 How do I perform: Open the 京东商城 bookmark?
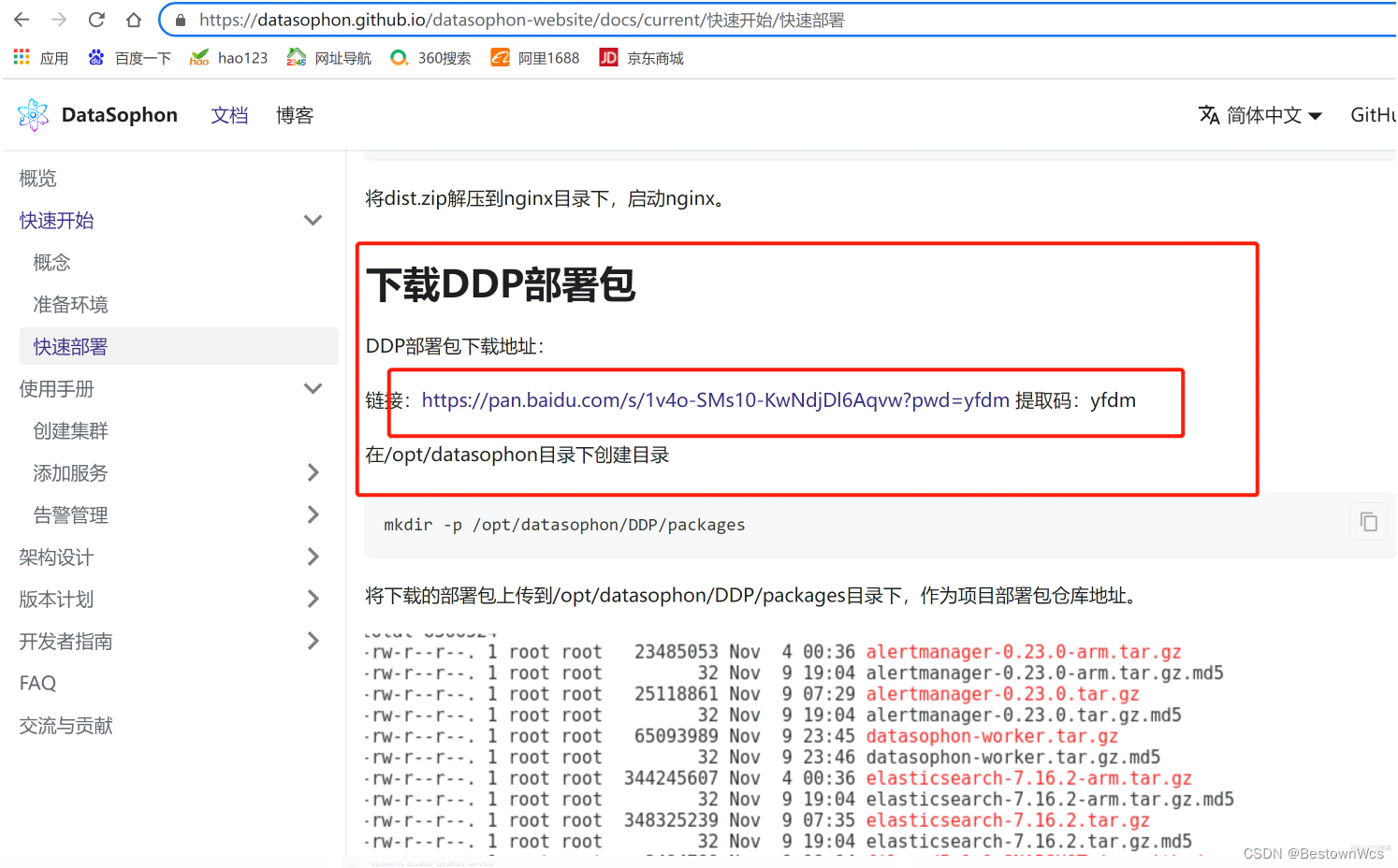[642, 58]
